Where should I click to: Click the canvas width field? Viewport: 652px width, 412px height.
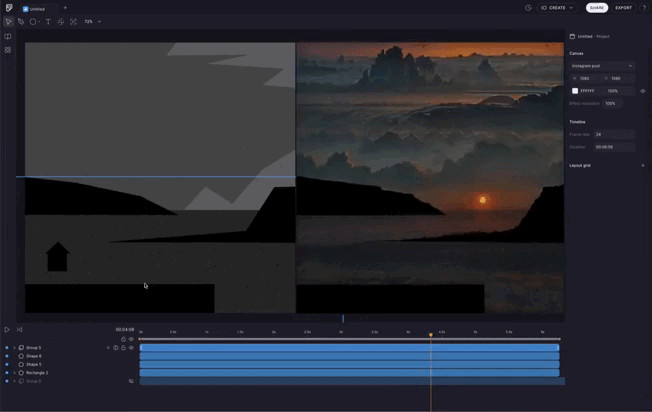585,78
